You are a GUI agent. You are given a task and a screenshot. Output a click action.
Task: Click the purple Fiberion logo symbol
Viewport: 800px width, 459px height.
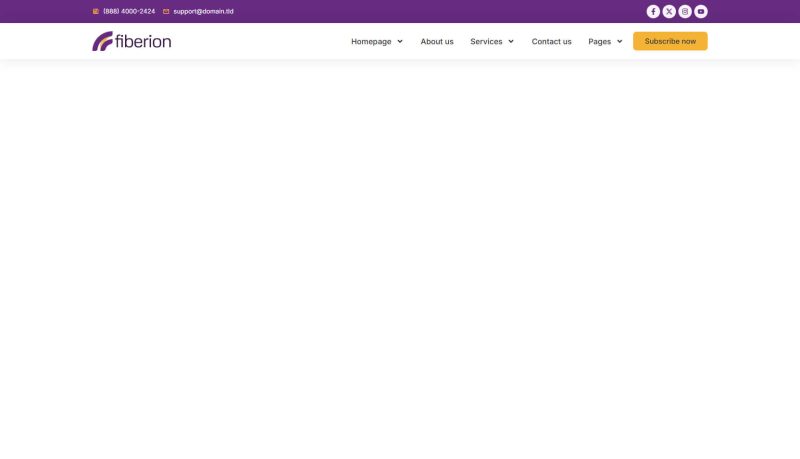(102, 41)
